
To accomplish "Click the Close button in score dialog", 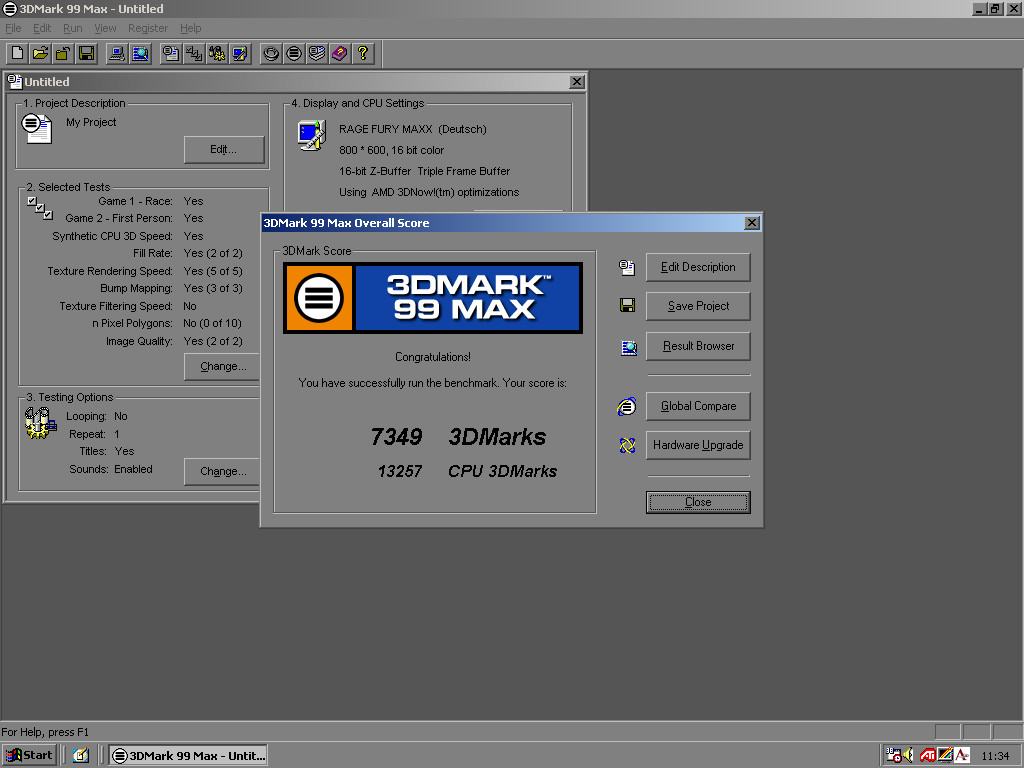I will click(698, 502).
